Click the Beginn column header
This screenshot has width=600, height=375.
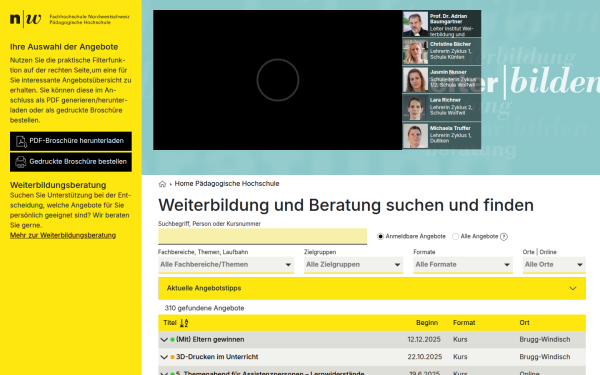(x=427, y=323)
